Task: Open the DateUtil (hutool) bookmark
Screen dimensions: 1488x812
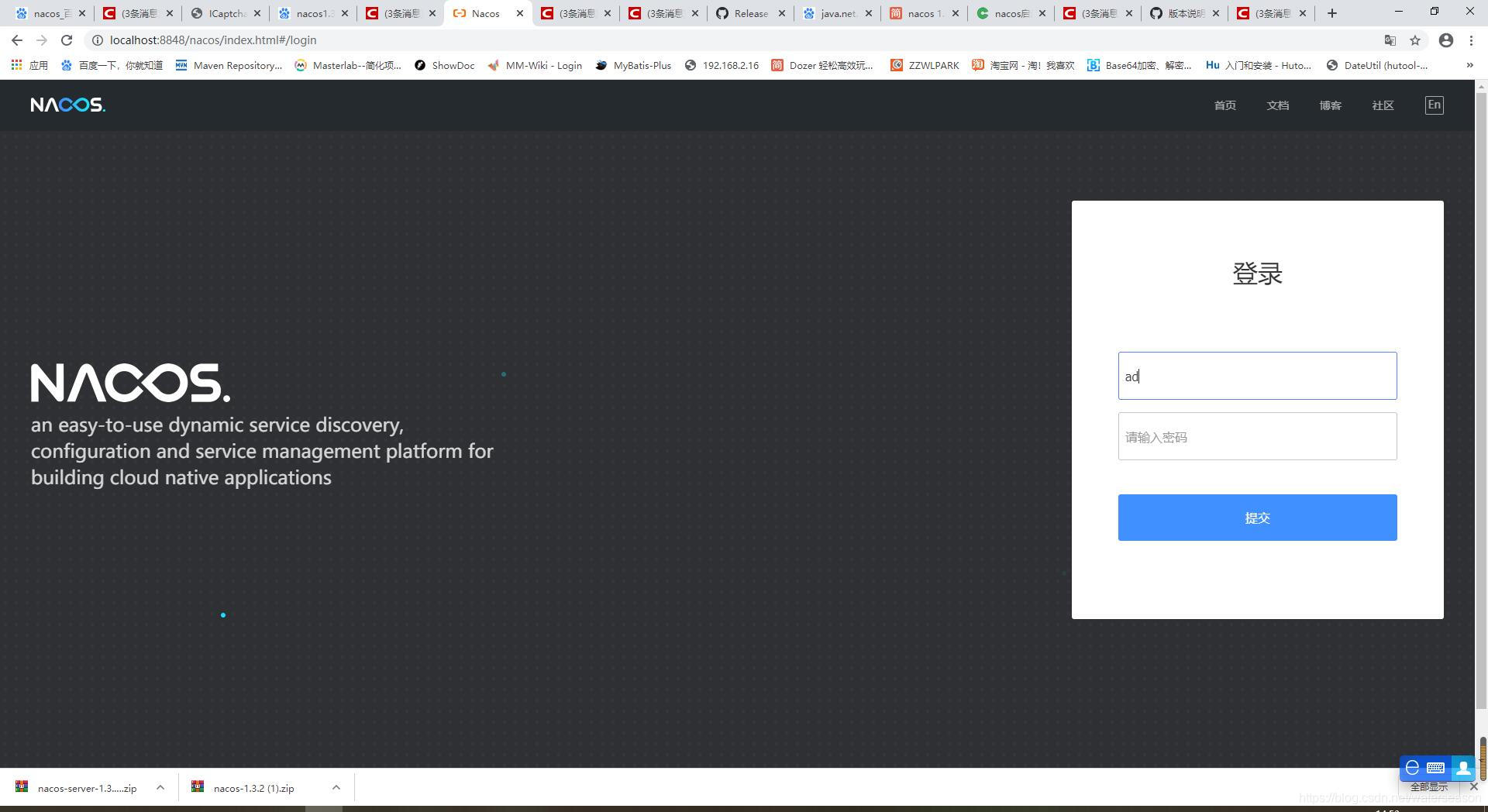Action: point(1377,66)
